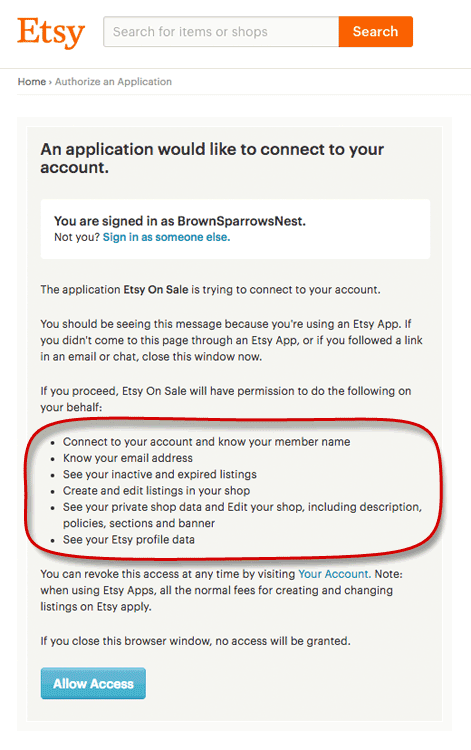Click the You should be seeing this message paragraph
Viewport: 471px width, 750px height.
tap(231, 341)
